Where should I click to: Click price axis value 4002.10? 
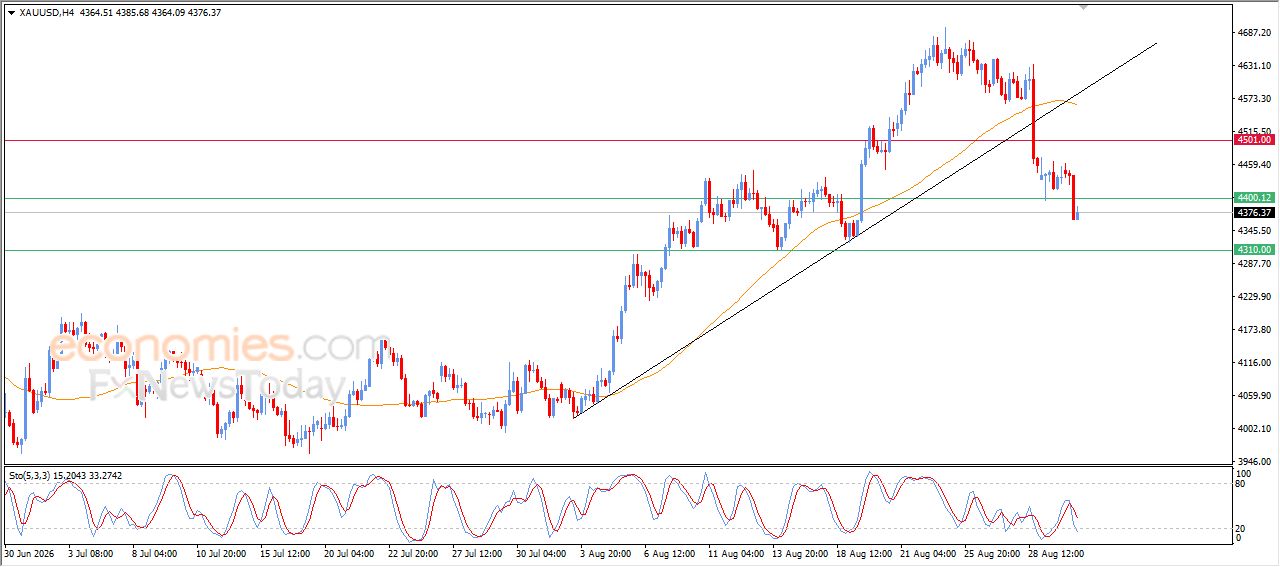[1254, 429]
